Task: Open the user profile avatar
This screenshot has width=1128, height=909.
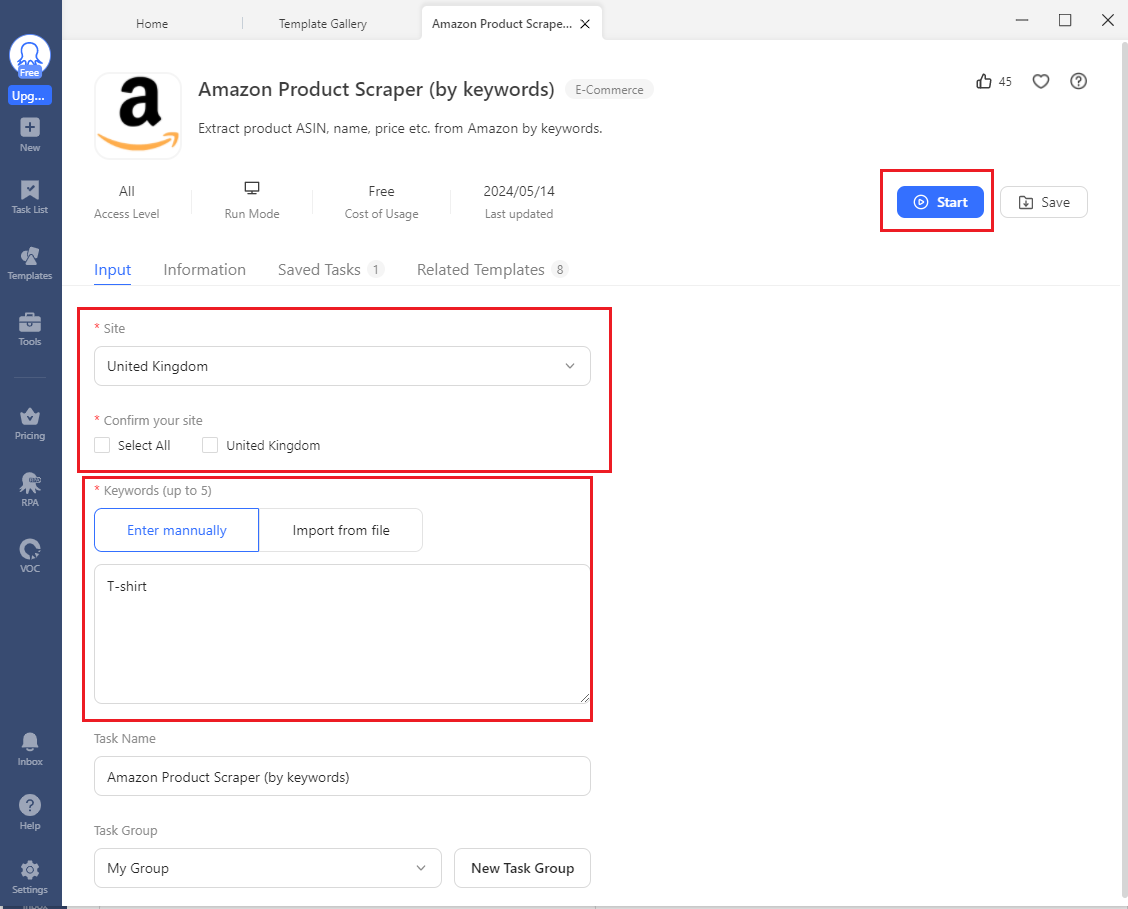Action: [x=29, y=56]
